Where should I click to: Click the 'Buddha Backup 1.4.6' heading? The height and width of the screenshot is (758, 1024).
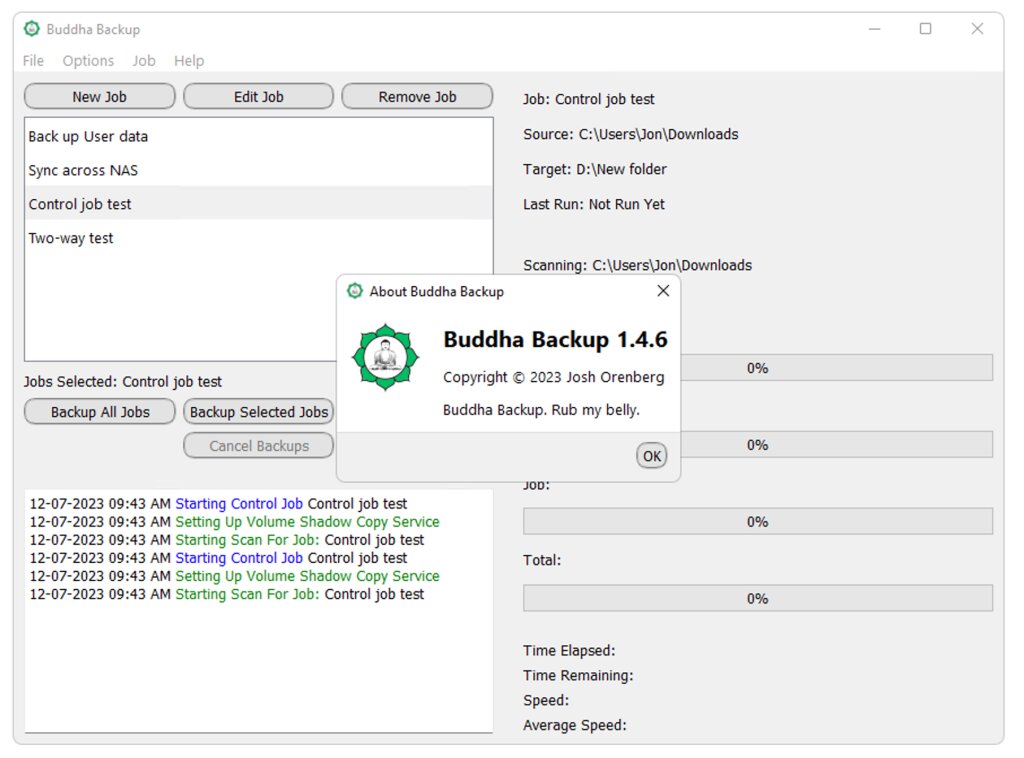555,340
